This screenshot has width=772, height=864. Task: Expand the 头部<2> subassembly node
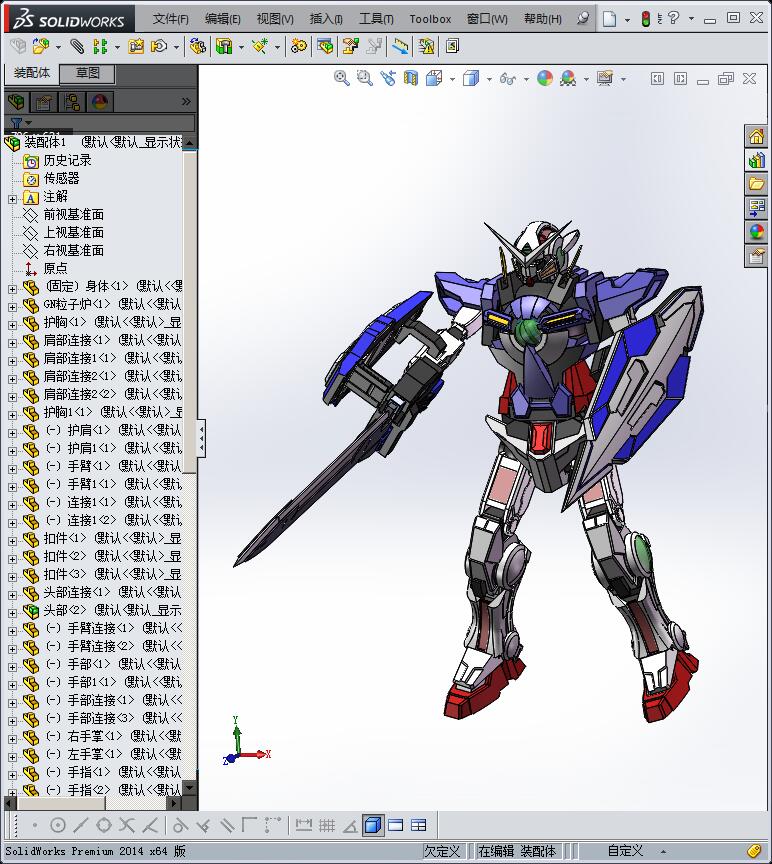(13, 613)
